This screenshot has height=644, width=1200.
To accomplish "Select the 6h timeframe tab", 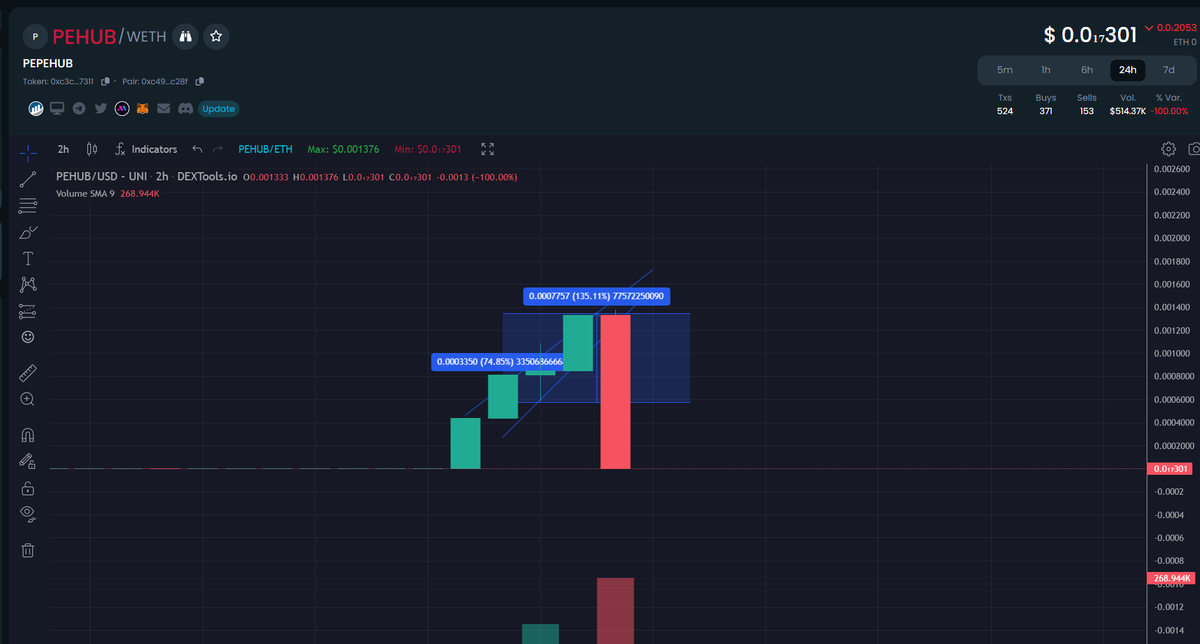I will [x=1087, y=70].
